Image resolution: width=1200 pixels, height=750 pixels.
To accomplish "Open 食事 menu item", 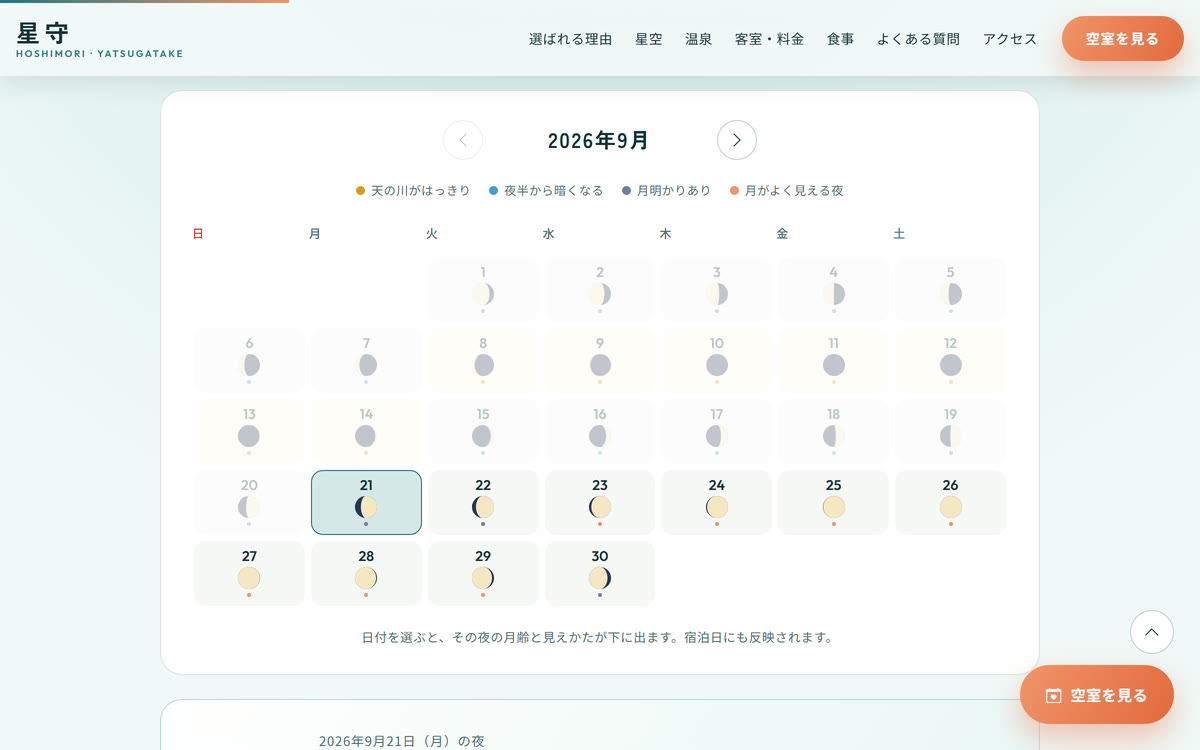I will pos(840,39).
